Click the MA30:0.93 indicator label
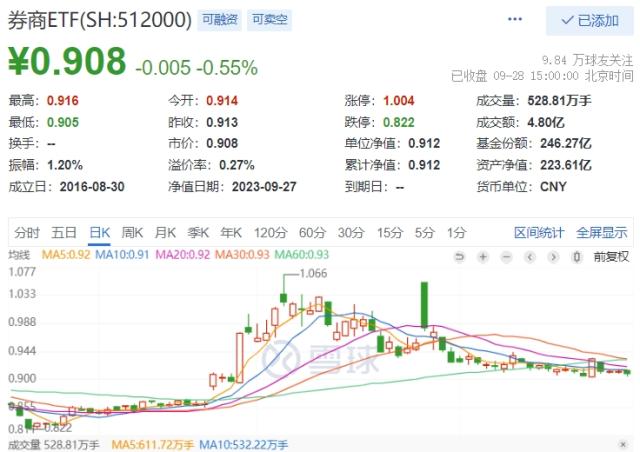Viewport: 640px width, 452px height. click(242, 255)
